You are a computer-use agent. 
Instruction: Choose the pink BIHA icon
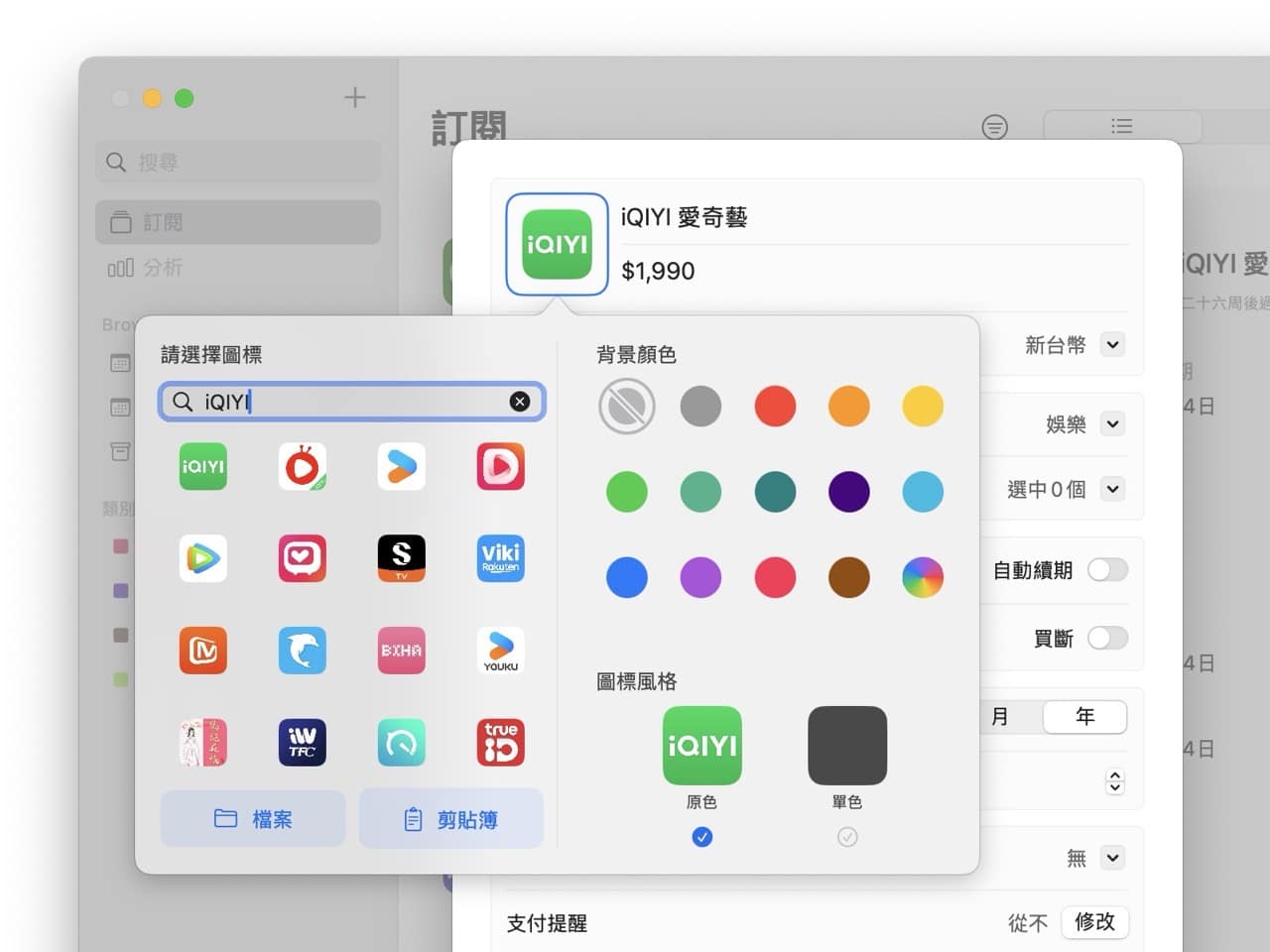[x=402, y=651]
